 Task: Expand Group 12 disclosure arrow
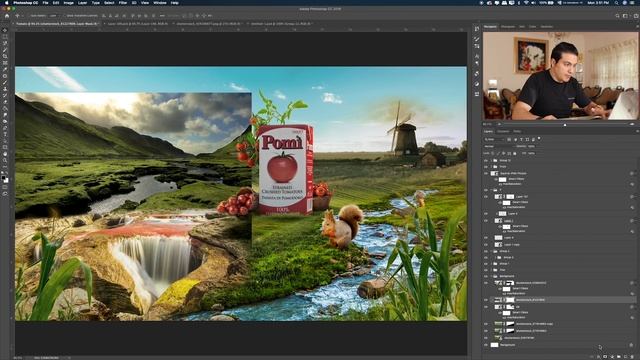click(491, 160)
